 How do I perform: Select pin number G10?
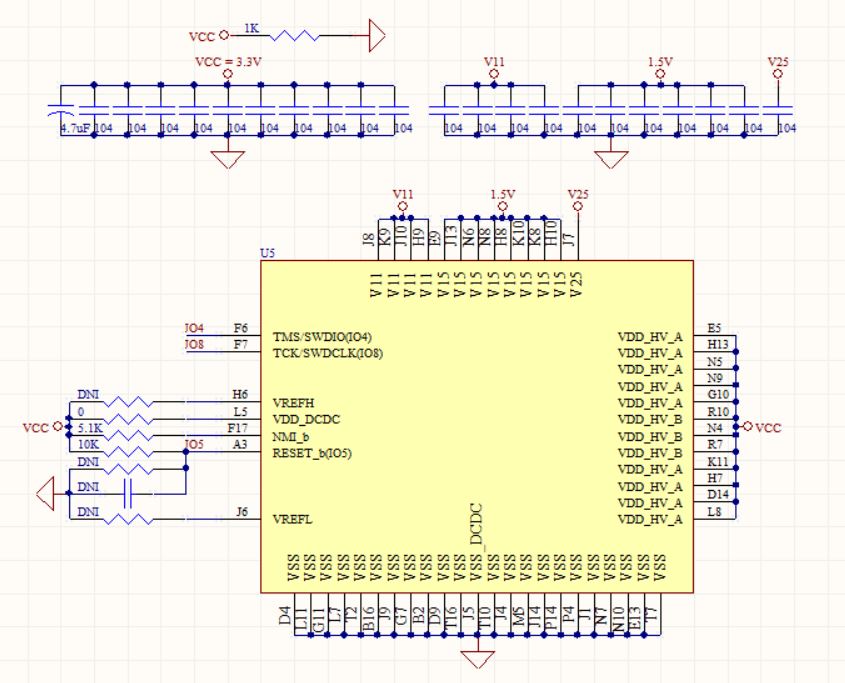[718, 394]
